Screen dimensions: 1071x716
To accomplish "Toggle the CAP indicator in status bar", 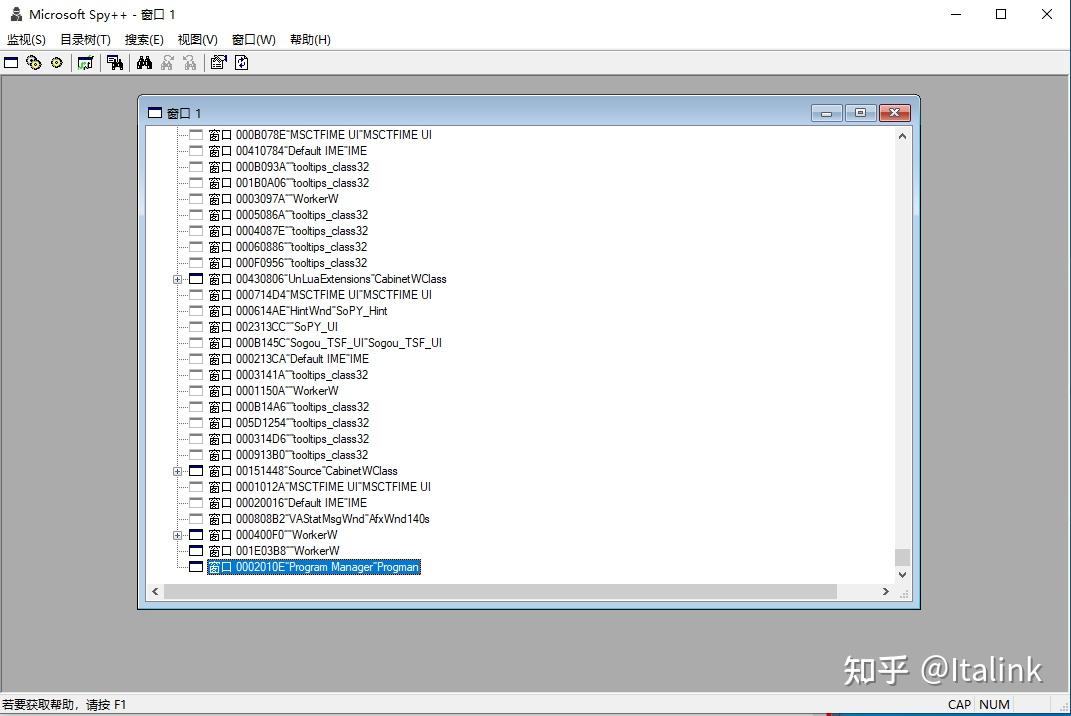I will (959, 704).
